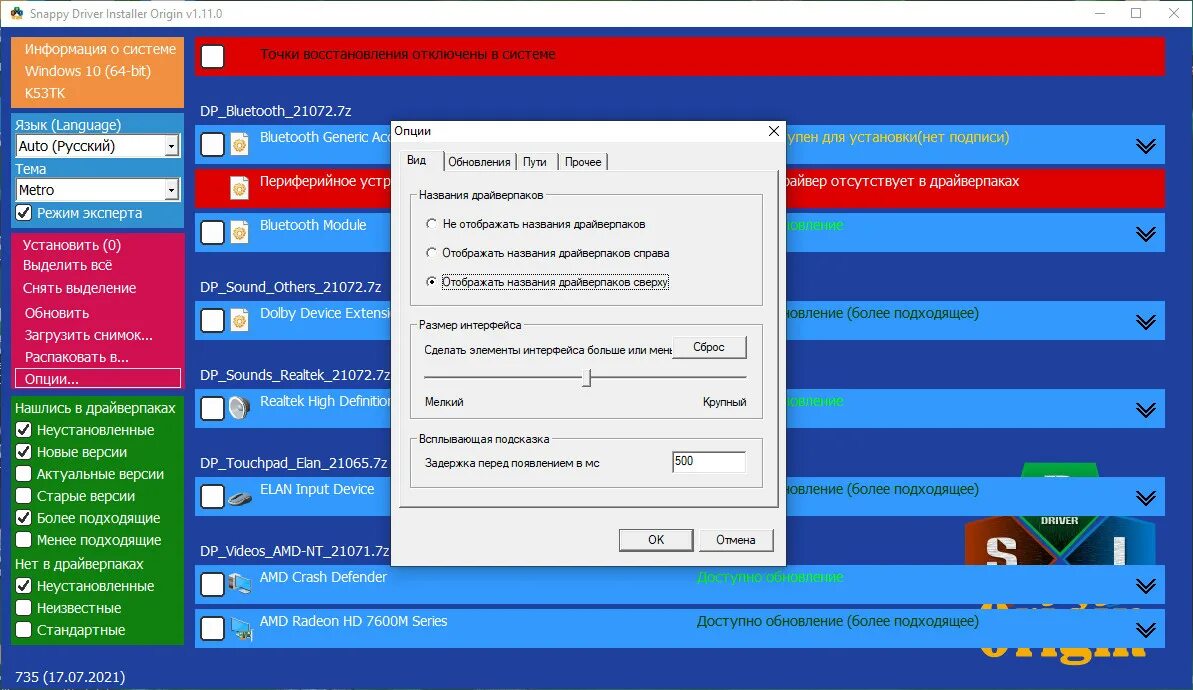Click Загрузить снимок... in the sidebar

tap(88, 335)
